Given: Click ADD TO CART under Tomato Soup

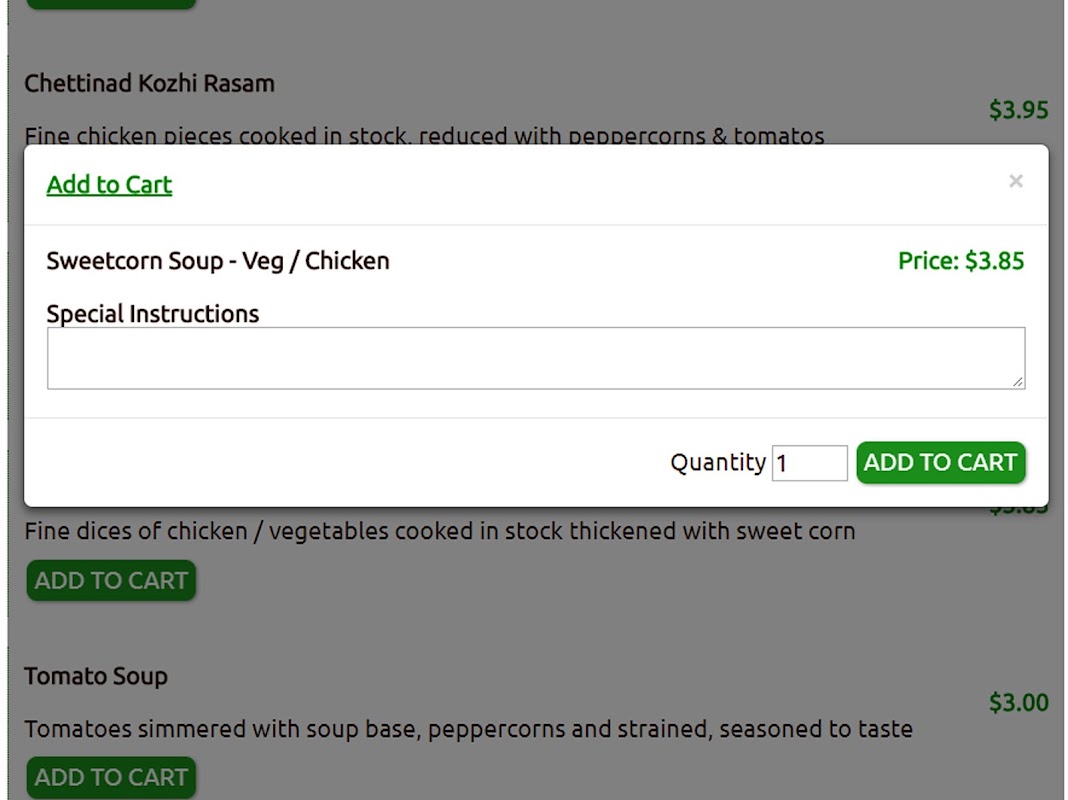Looking at the screenshot, I should pyautogui.click(x=111, y=777).
